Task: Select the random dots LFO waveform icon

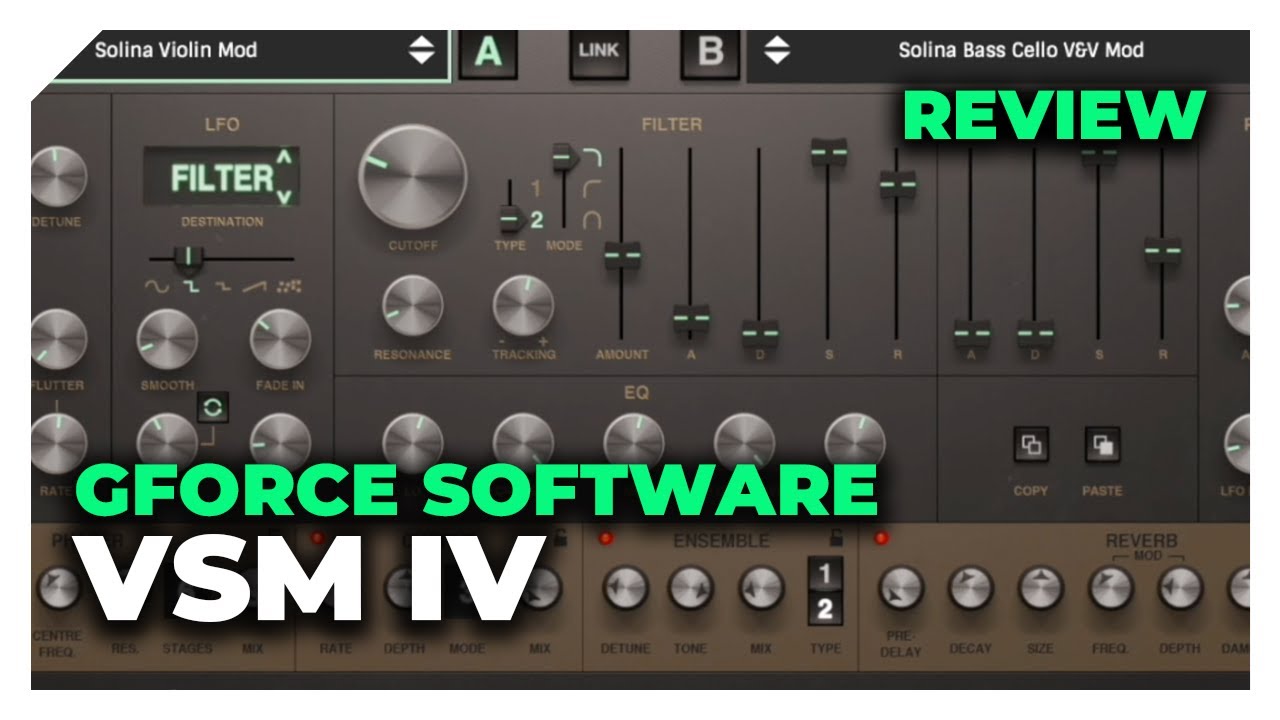Action: 290,286
